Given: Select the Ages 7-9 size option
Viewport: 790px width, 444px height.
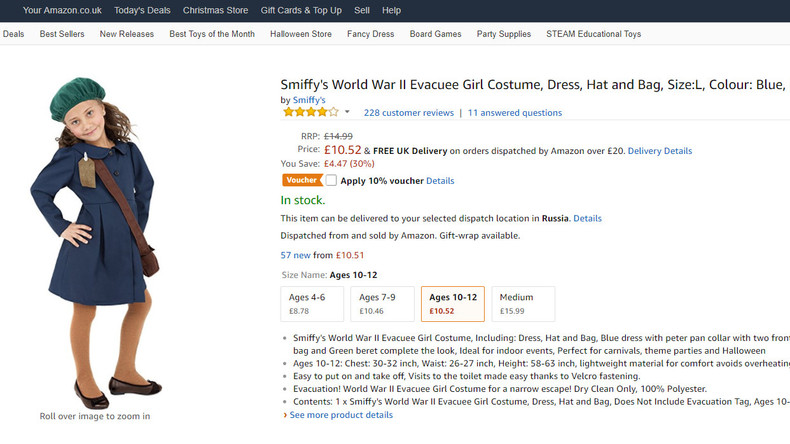Looking at the screenshot, I should pyautogui.click(x=382, y=304).
